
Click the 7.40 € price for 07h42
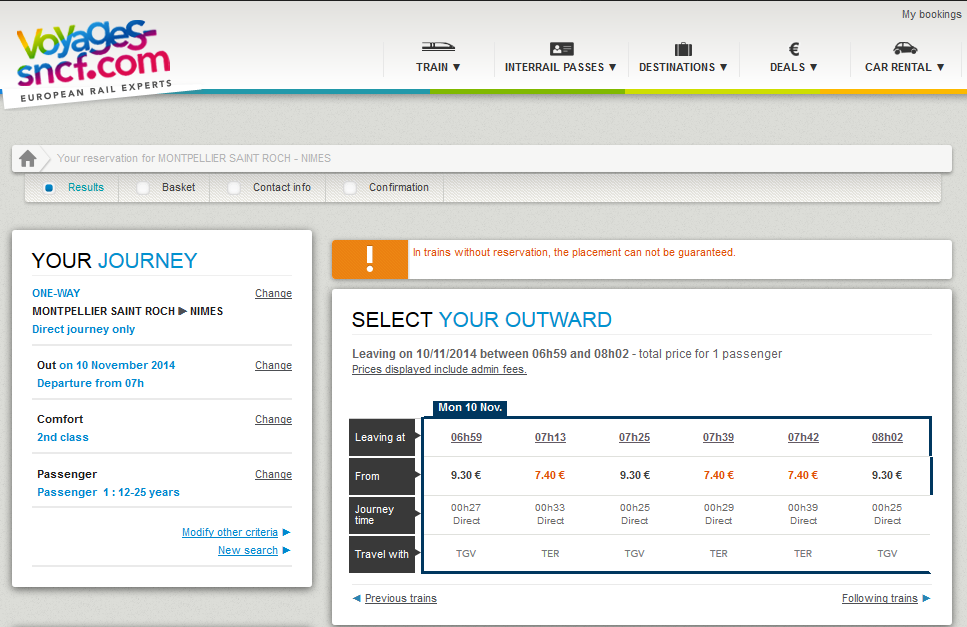pyautogui.click(x=803, y=475)
